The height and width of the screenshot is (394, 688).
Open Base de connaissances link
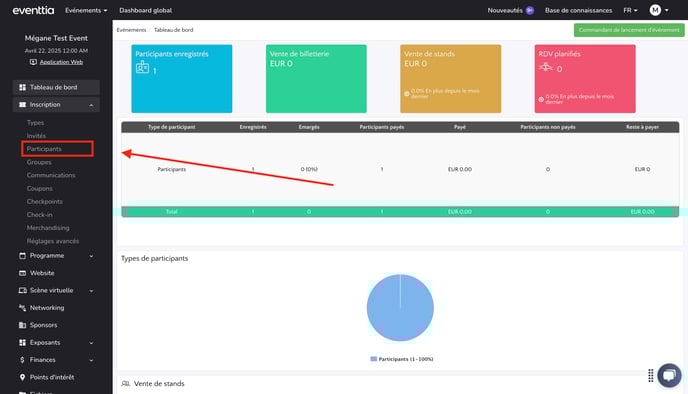(x=578, y=10)
